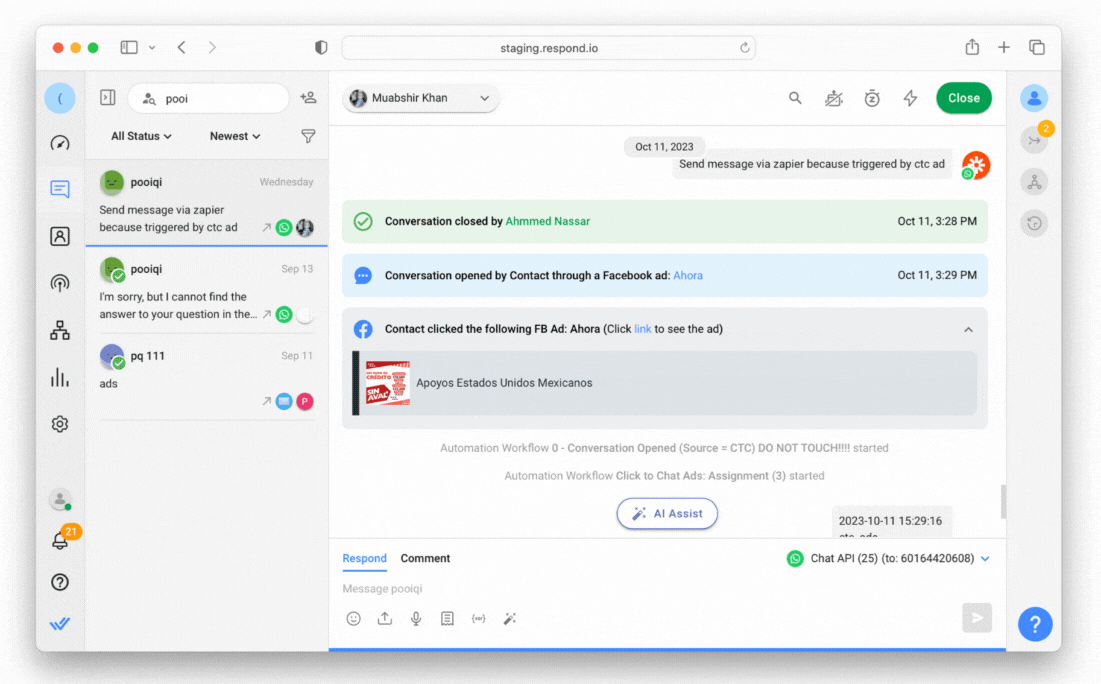
Task: Click the respond.io double-check logo icon
Action: (60, 624)
